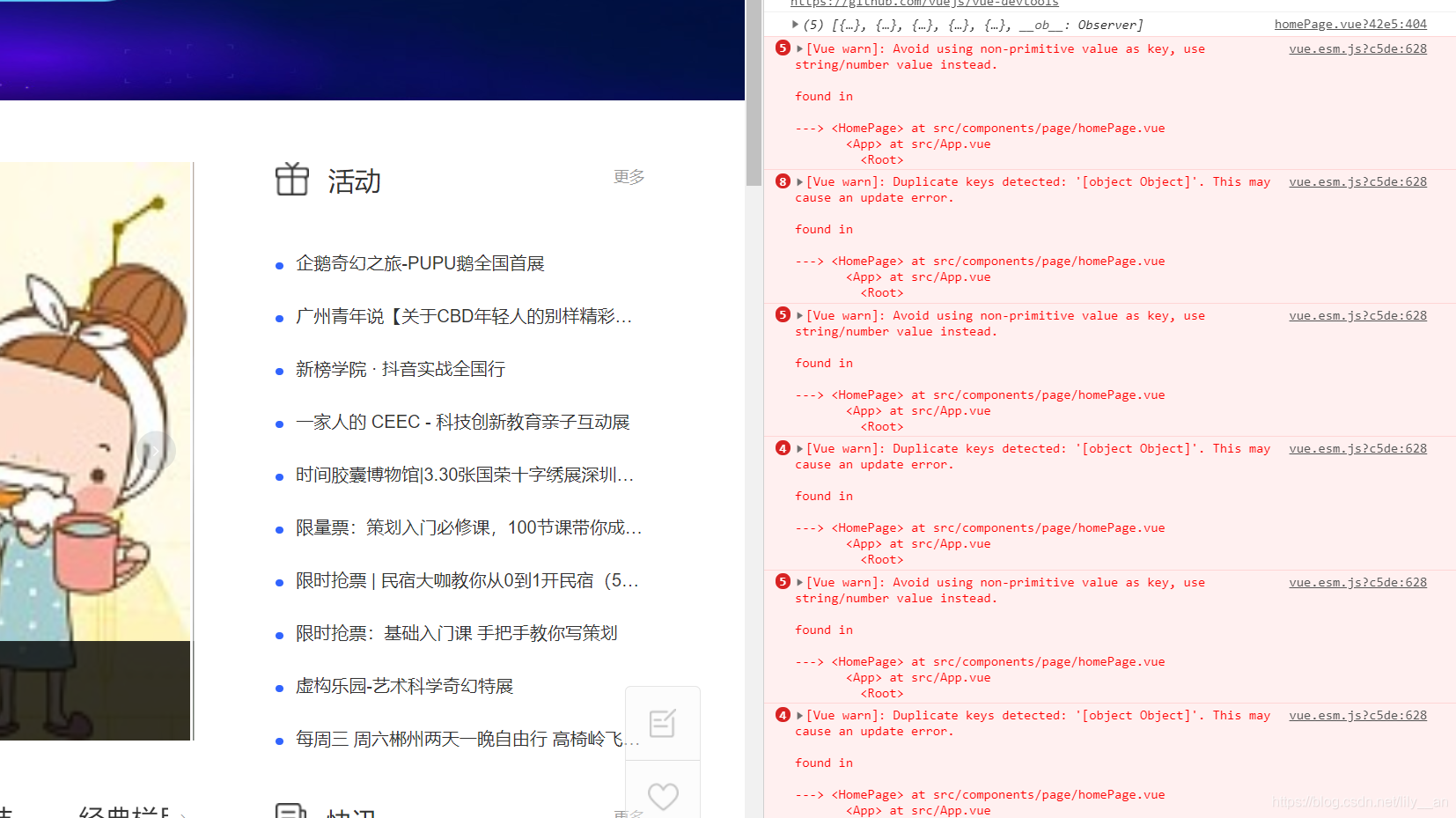
Task: Open 限时抢票 | 民宿大咖 activity
Action: 467,580
